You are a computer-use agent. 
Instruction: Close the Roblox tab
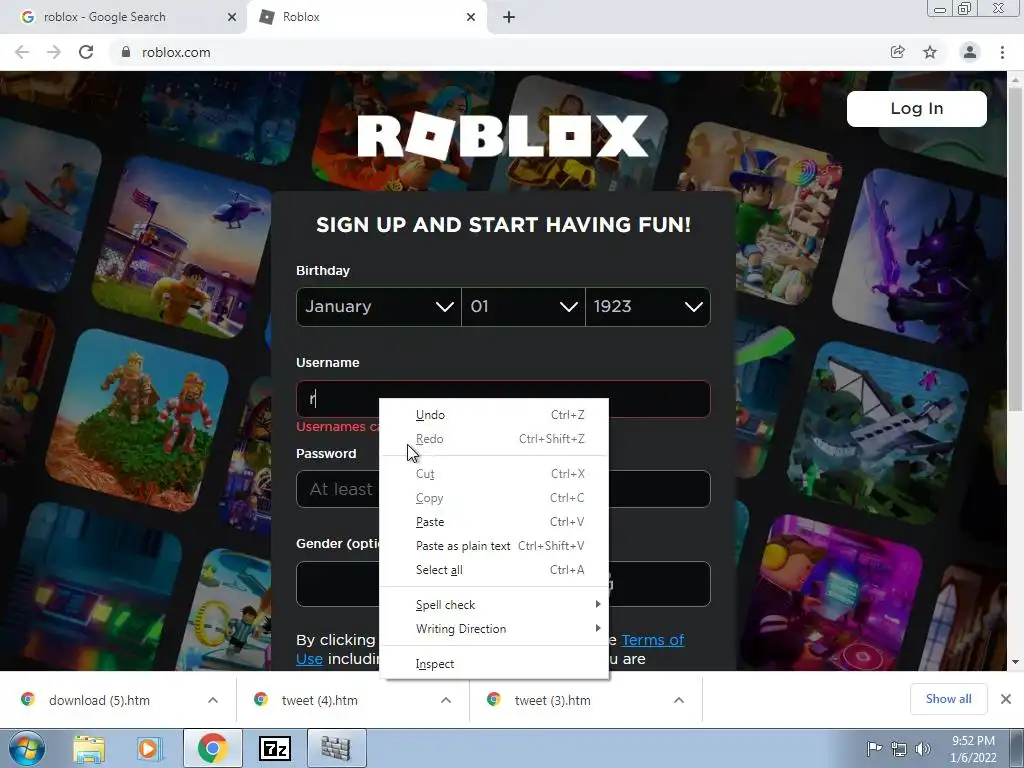[471, 17]
